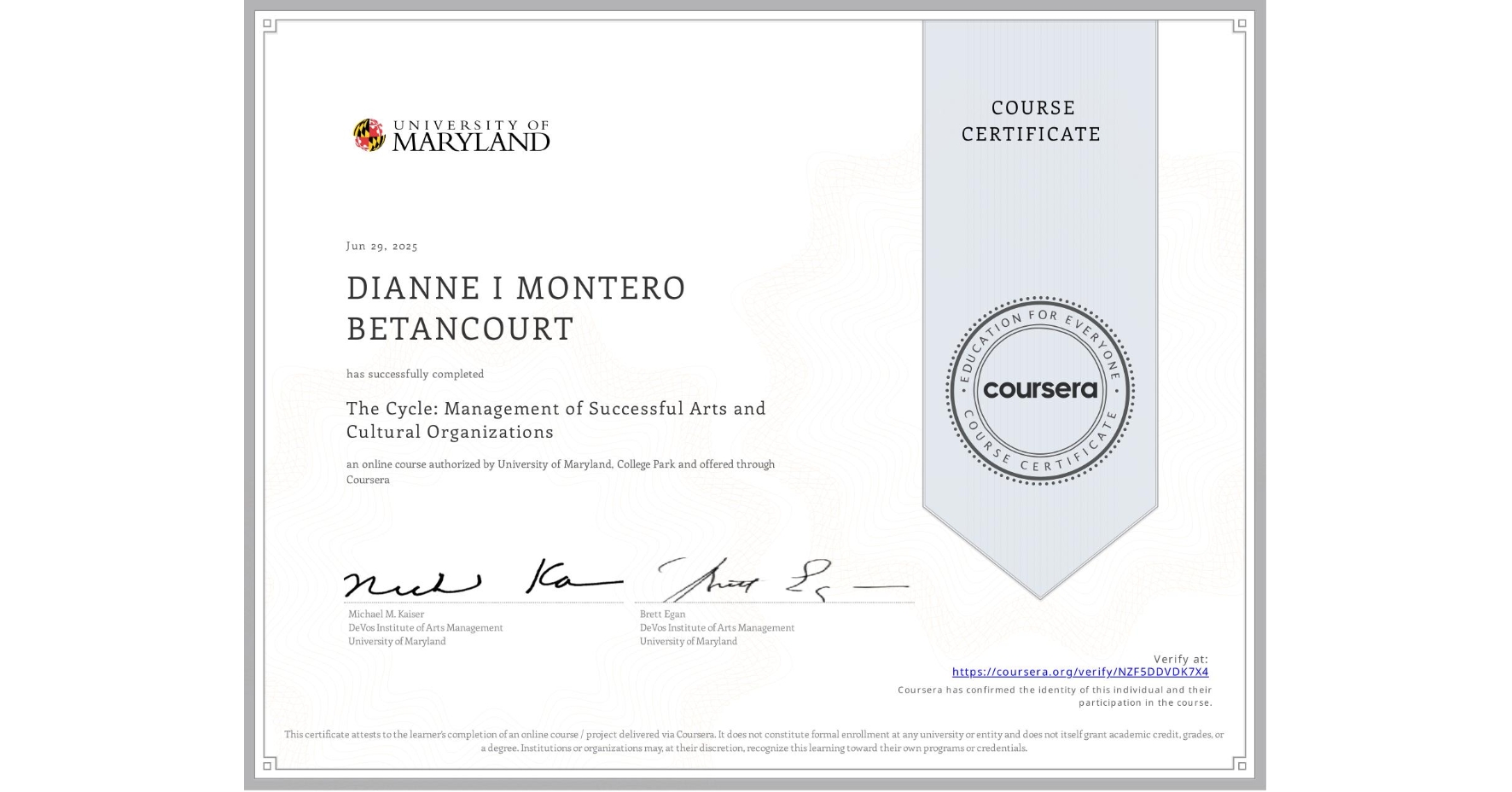Screen dimensions: 1512x792
Task: Click 'DeVos Institute of Arts Management' under Egan
Action: (x=717, y=627)
